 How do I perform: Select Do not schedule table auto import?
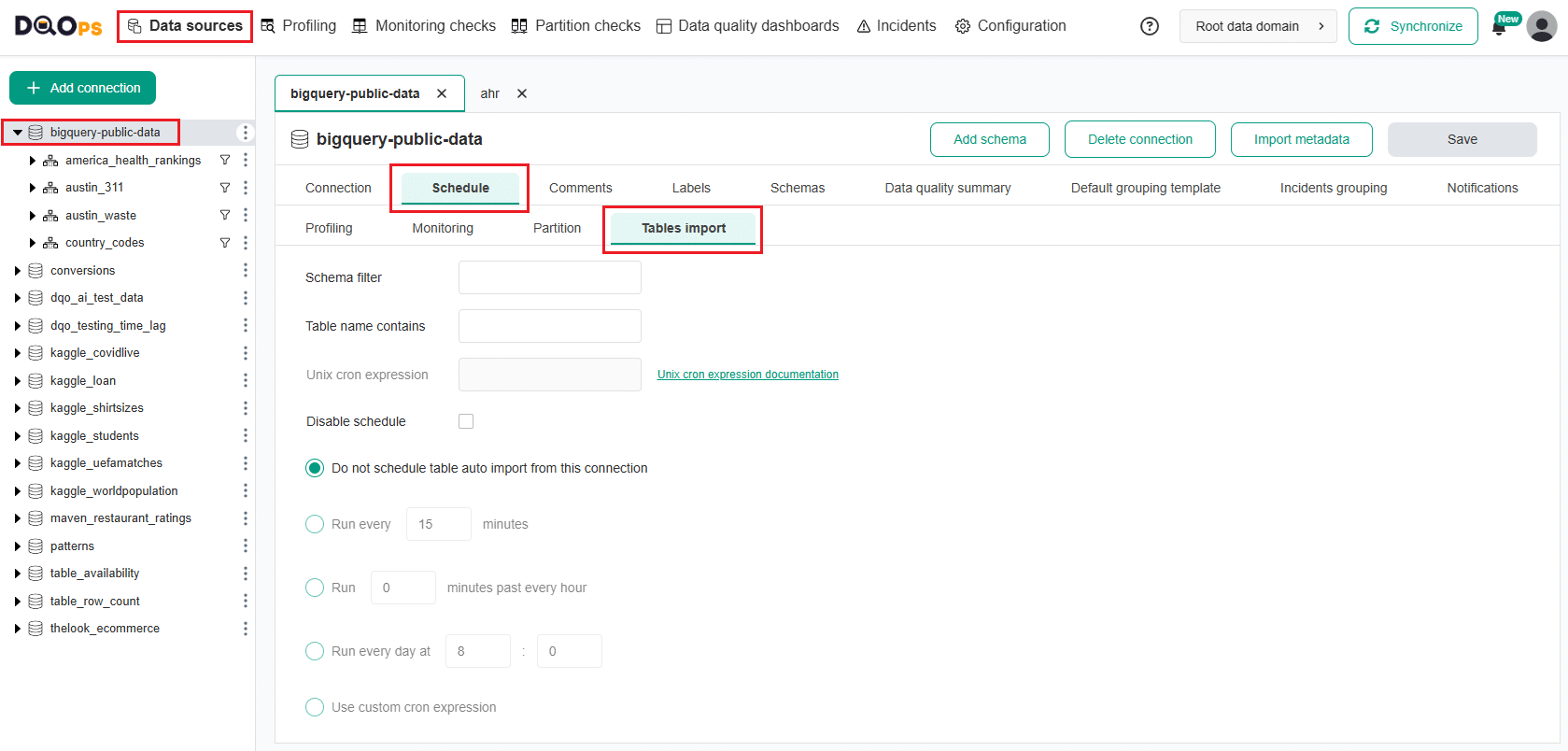point(315,468)
